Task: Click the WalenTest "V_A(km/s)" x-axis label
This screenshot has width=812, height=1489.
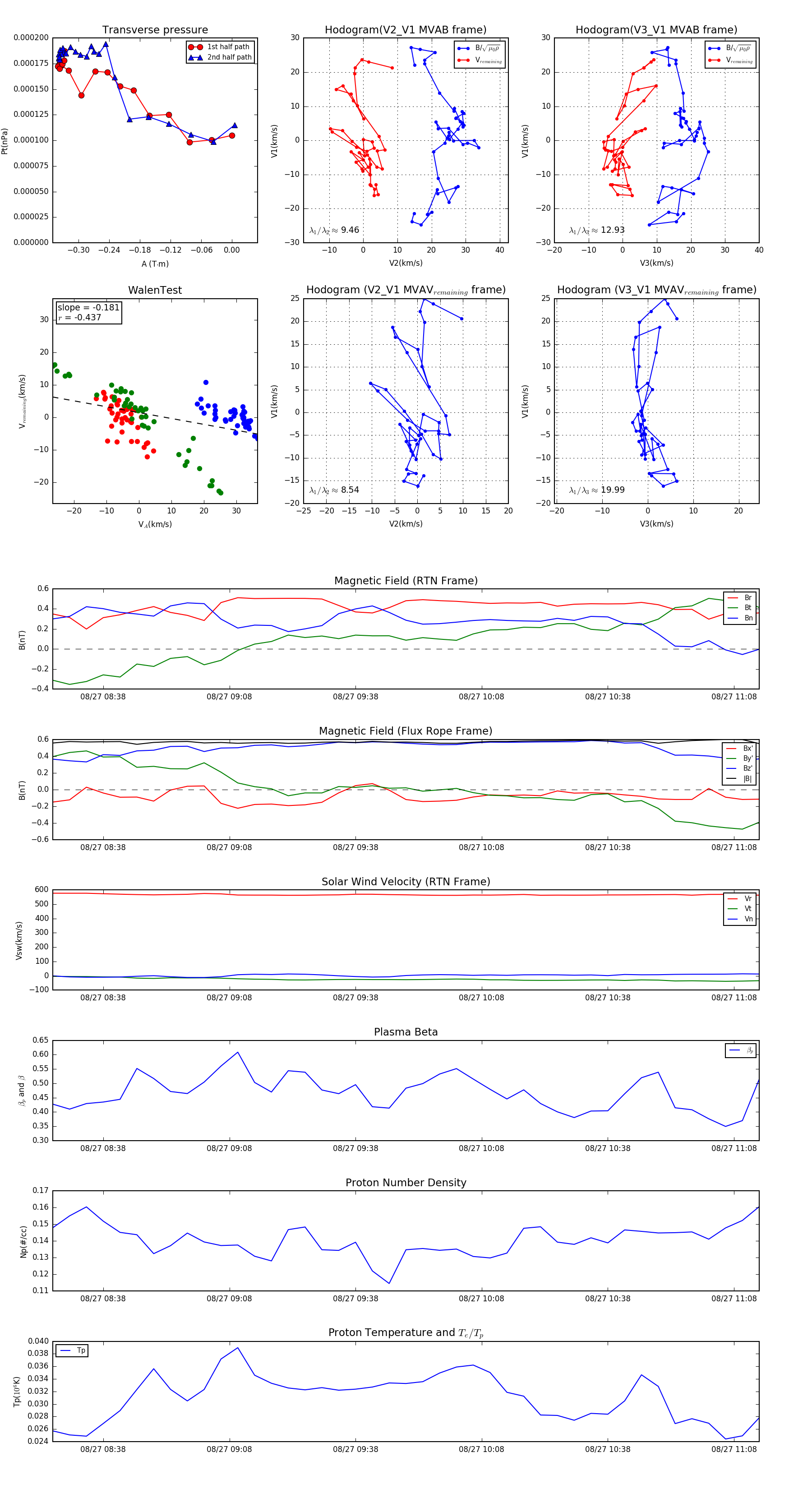Action: point(155,524)
